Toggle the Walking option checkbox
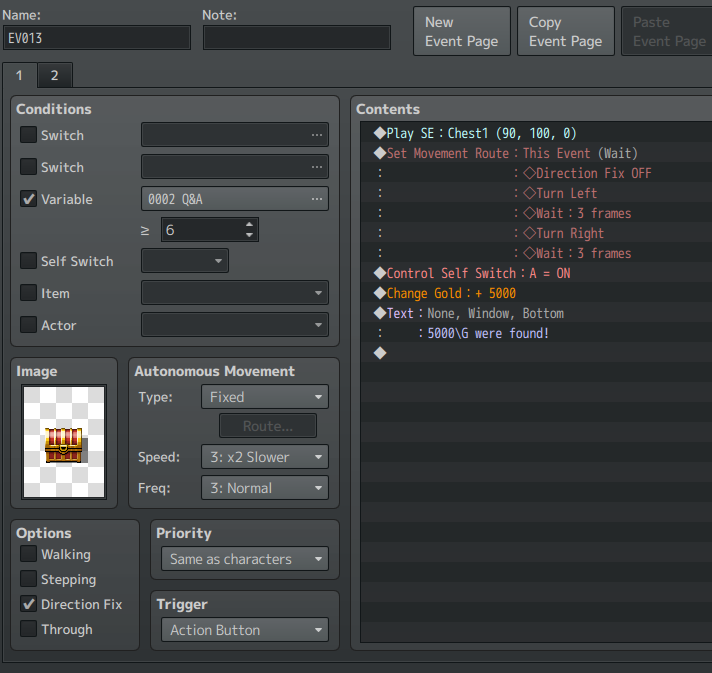This screenshot has height=673, width=712. click(x=28, y=554)
